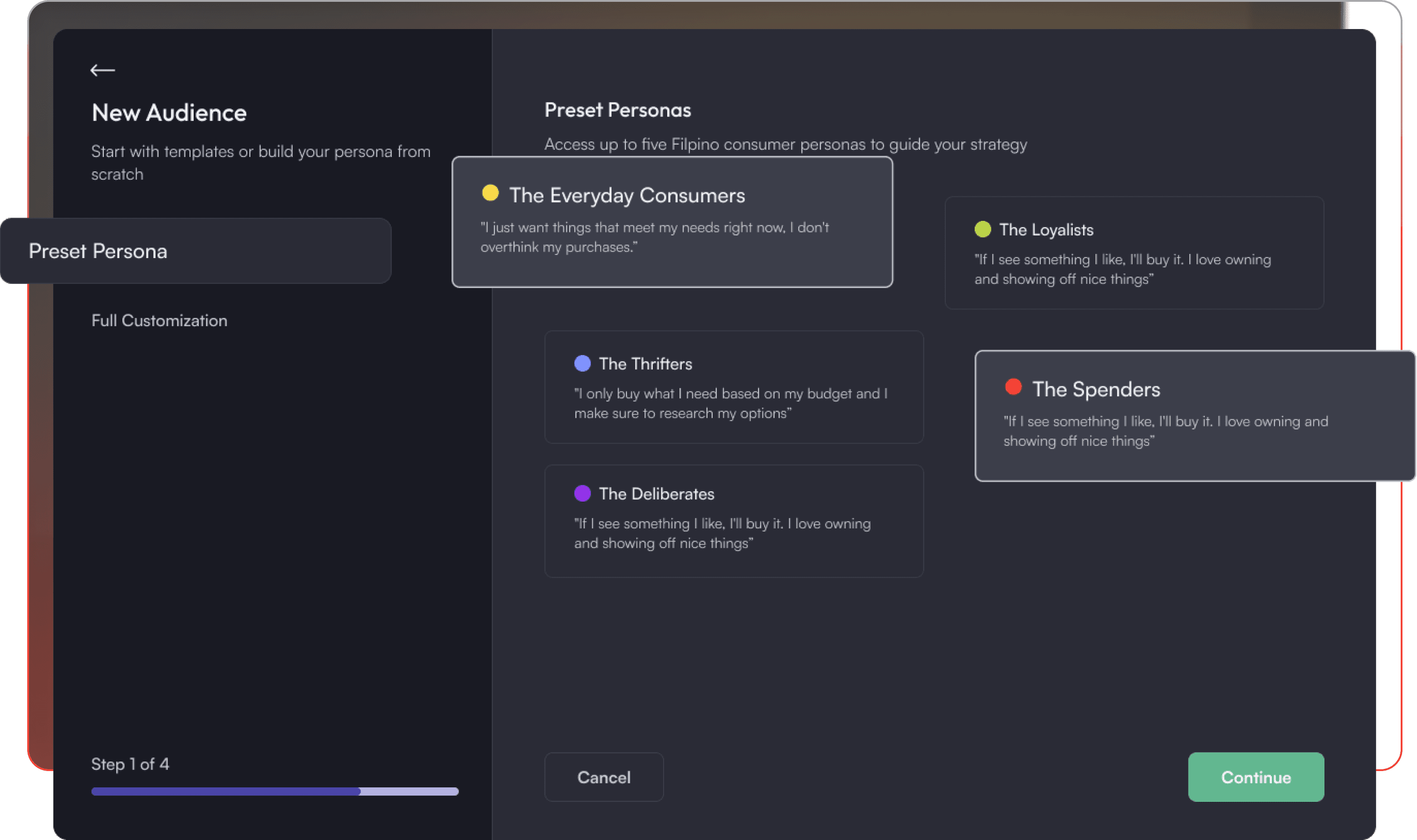1417x840 pixels.
Task: Click the step progress bar
Action: tap(274, 791)
